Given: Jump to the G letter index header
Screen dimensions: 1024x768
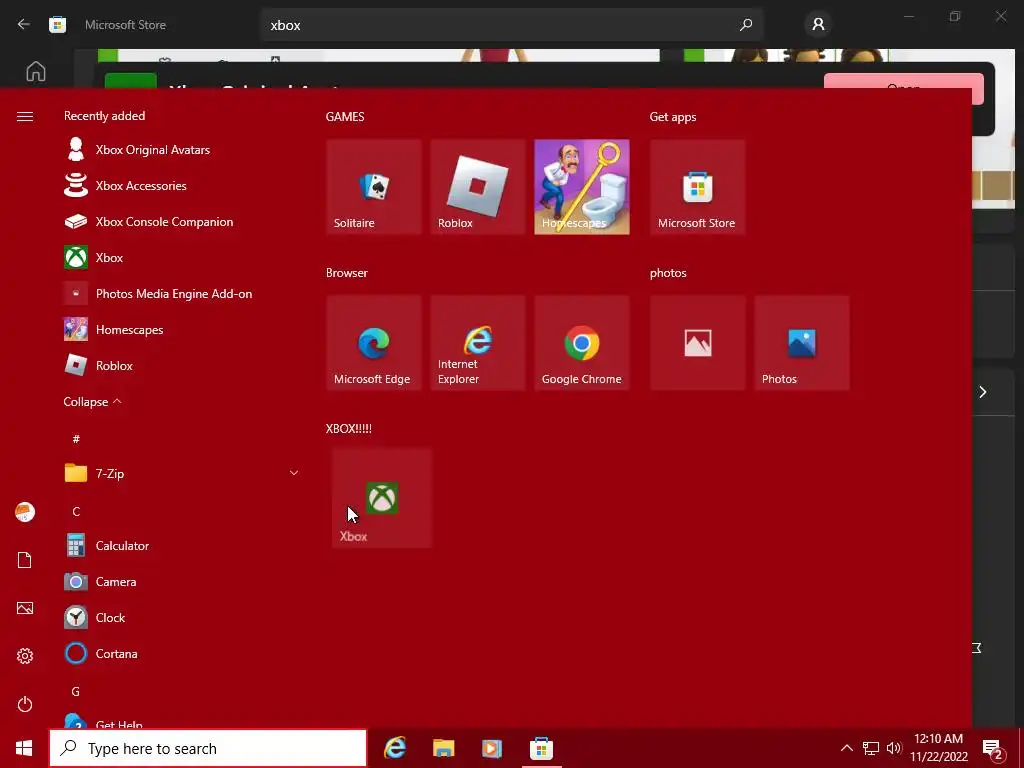Looking at the screenshot, I should pos(76,691).
